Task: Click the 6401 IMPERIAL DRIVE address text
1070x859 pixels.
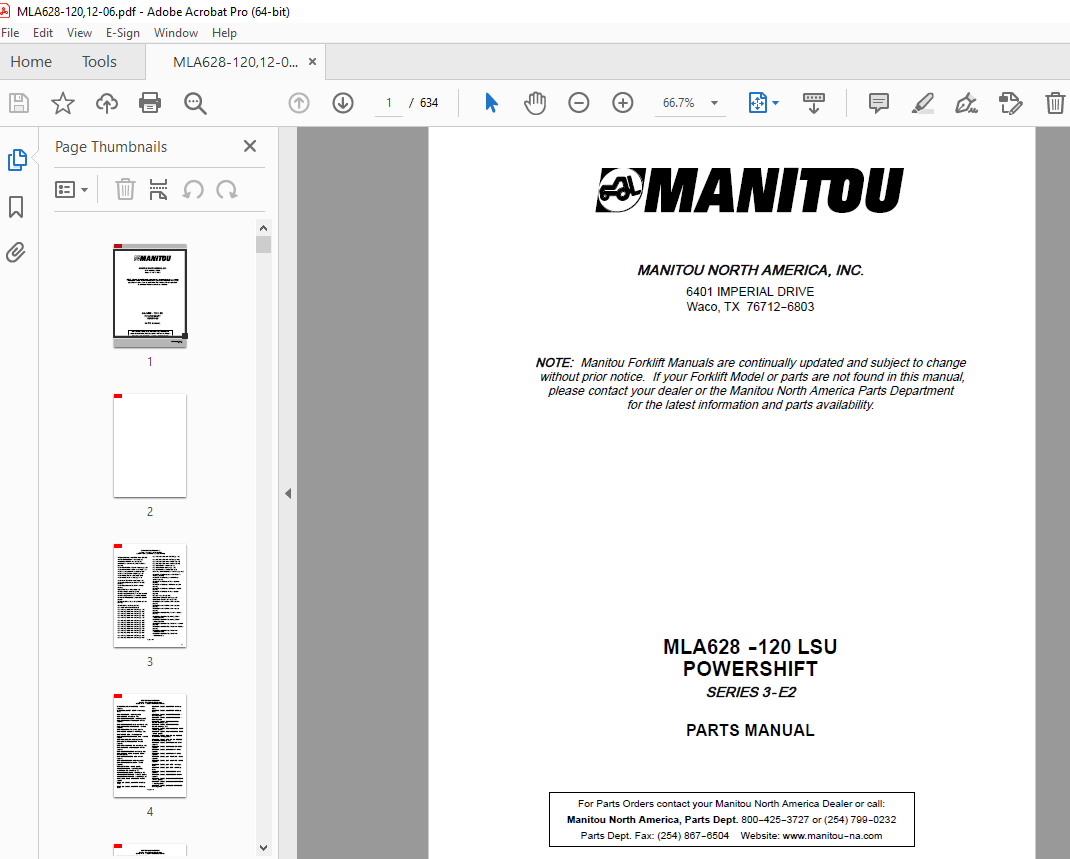Action: 750,292
